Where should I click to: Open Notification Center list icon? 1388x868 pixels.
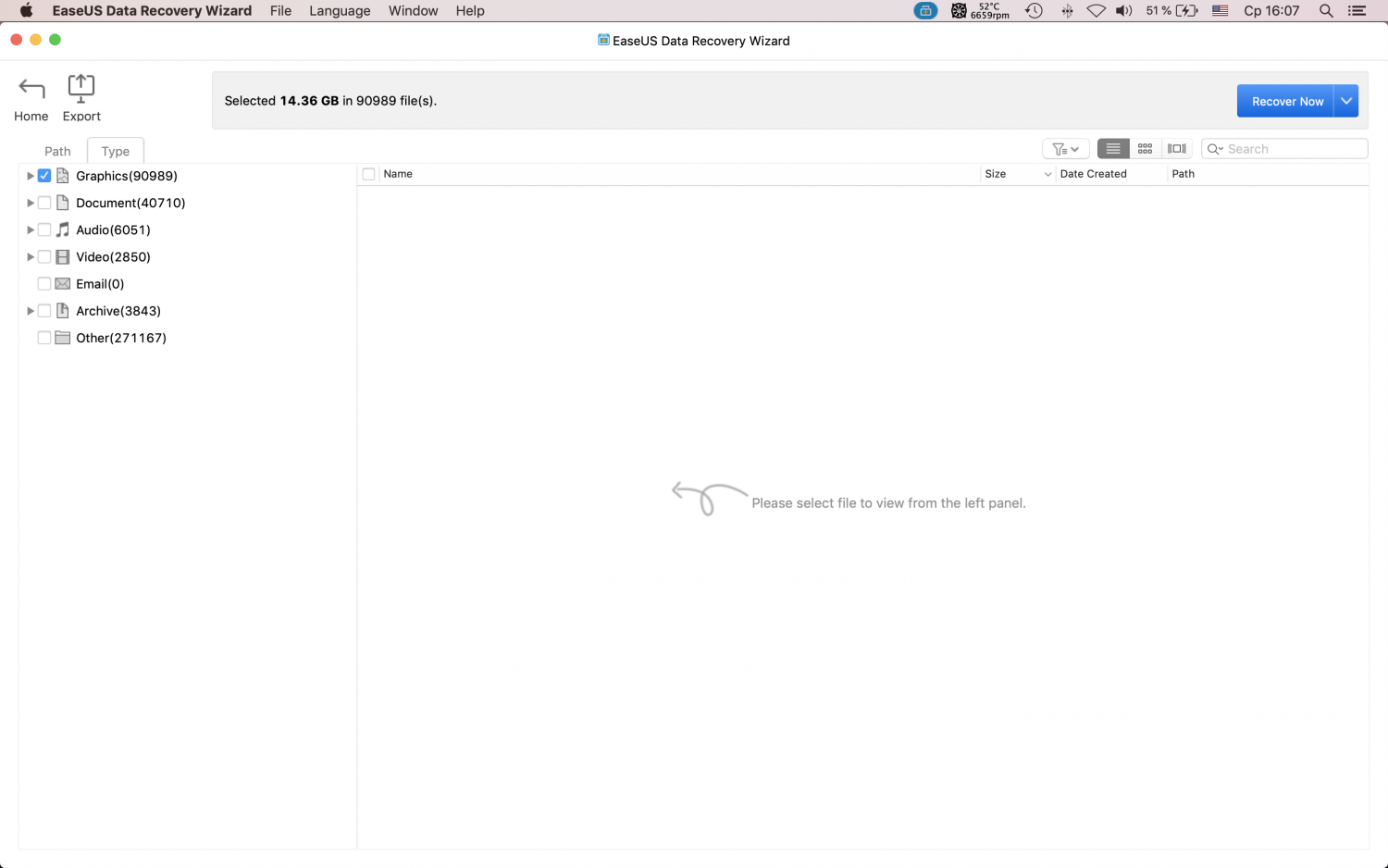click(x=1357, y=11)
